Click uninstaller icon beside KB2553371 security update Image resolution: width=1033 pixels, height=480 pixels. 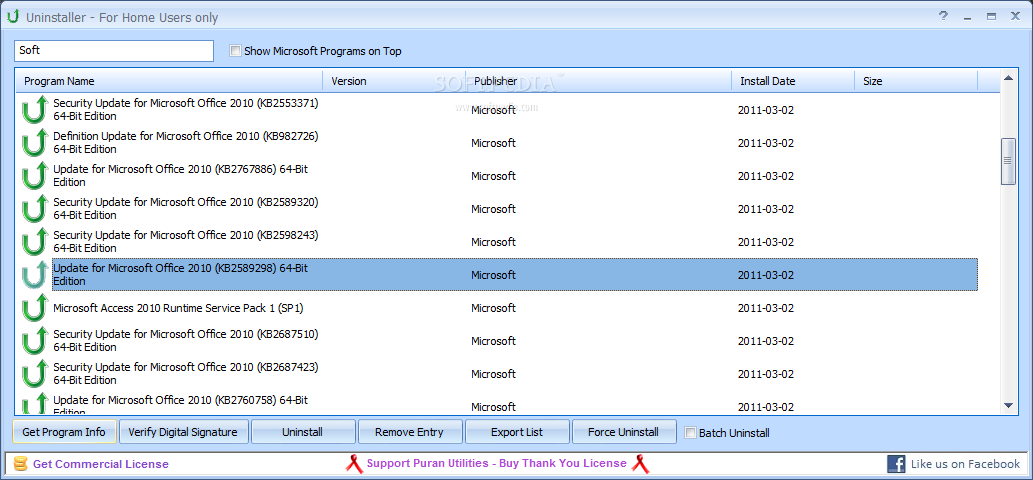coord(35,110)
